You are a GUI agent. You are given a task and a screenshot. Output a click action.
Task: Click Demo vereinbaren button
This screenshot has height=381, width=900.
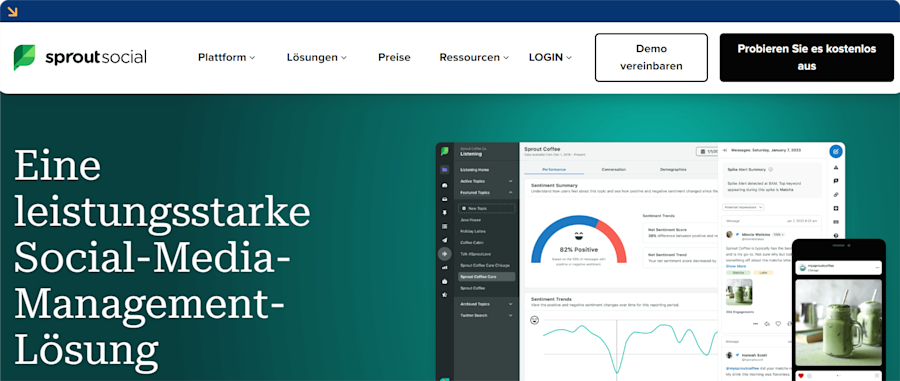651,57
